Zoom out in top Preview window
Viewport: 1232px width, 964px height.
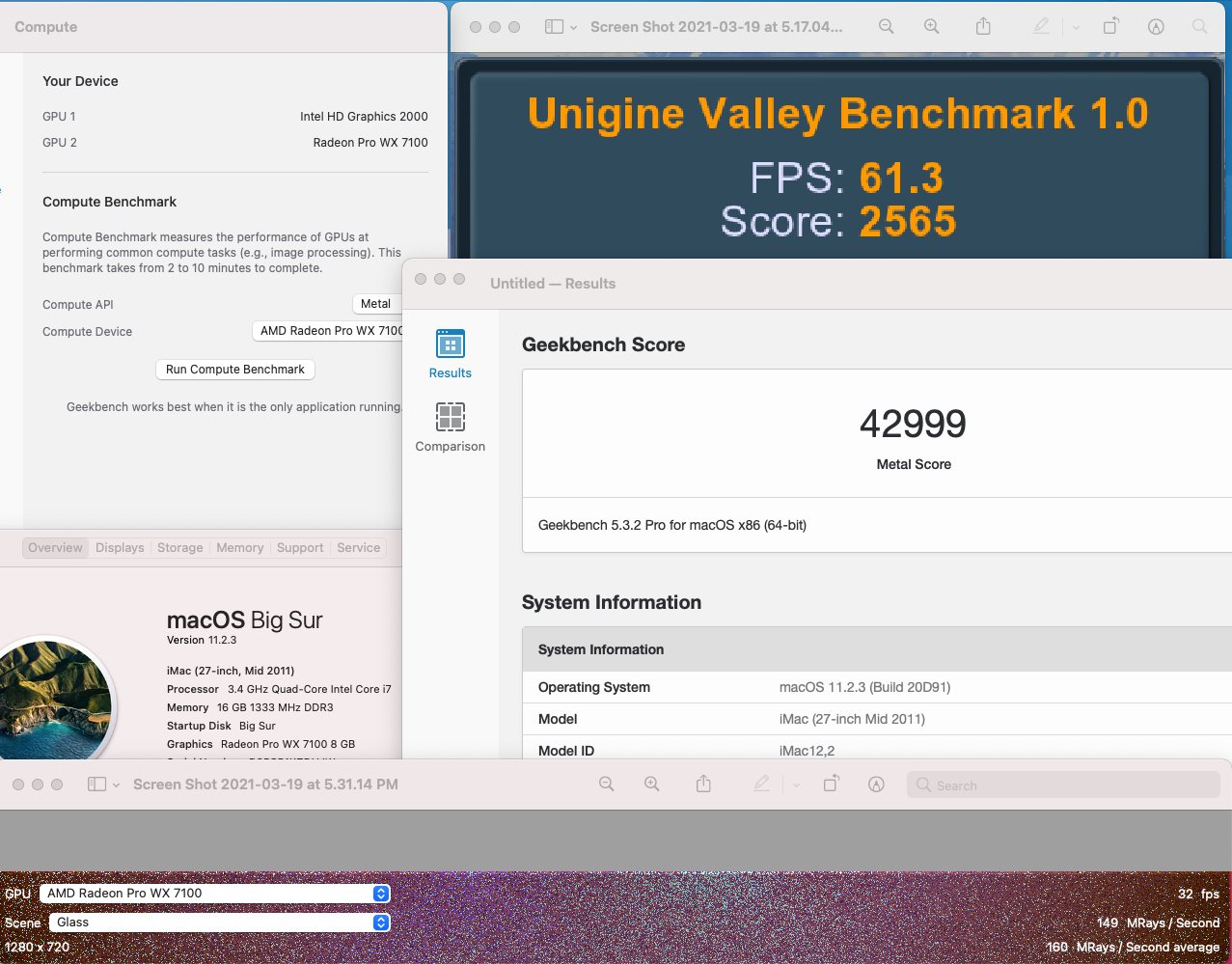click(887, 27)
